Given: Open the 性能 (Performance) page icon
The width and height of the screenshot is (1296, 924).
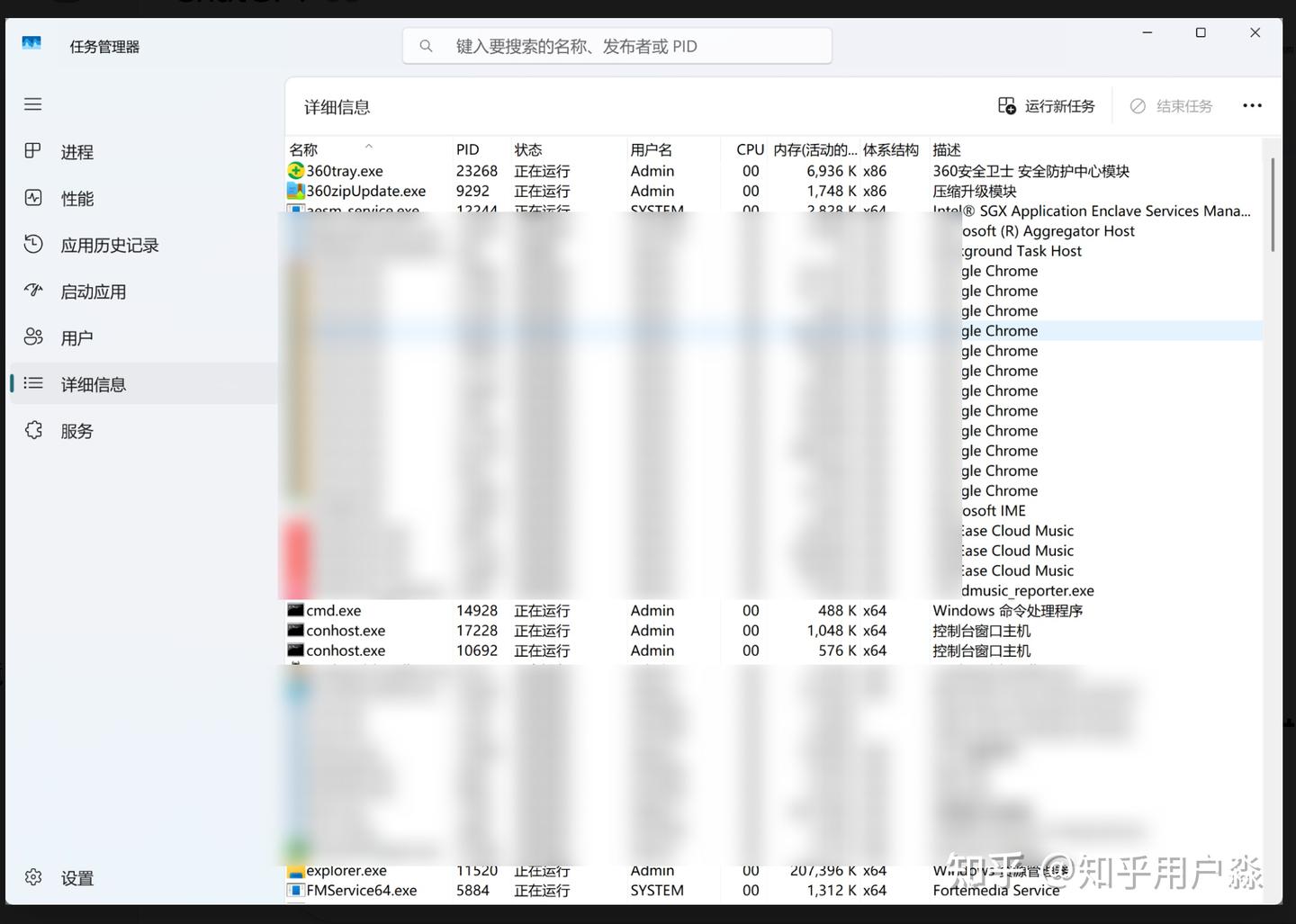Looking at the screenshot, I should [33, 198].
